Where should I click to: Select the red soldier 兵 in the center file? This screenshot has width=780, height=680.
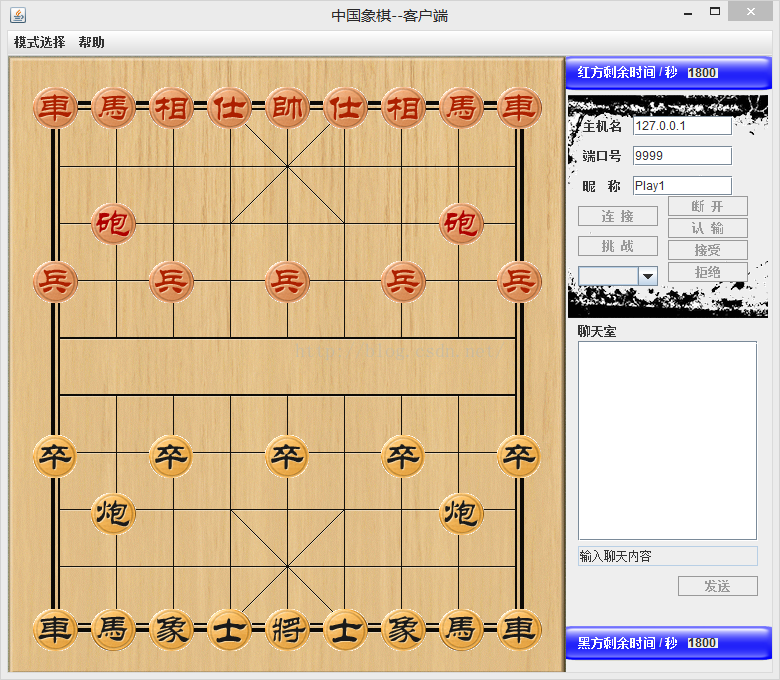click(x=288, y=282)
